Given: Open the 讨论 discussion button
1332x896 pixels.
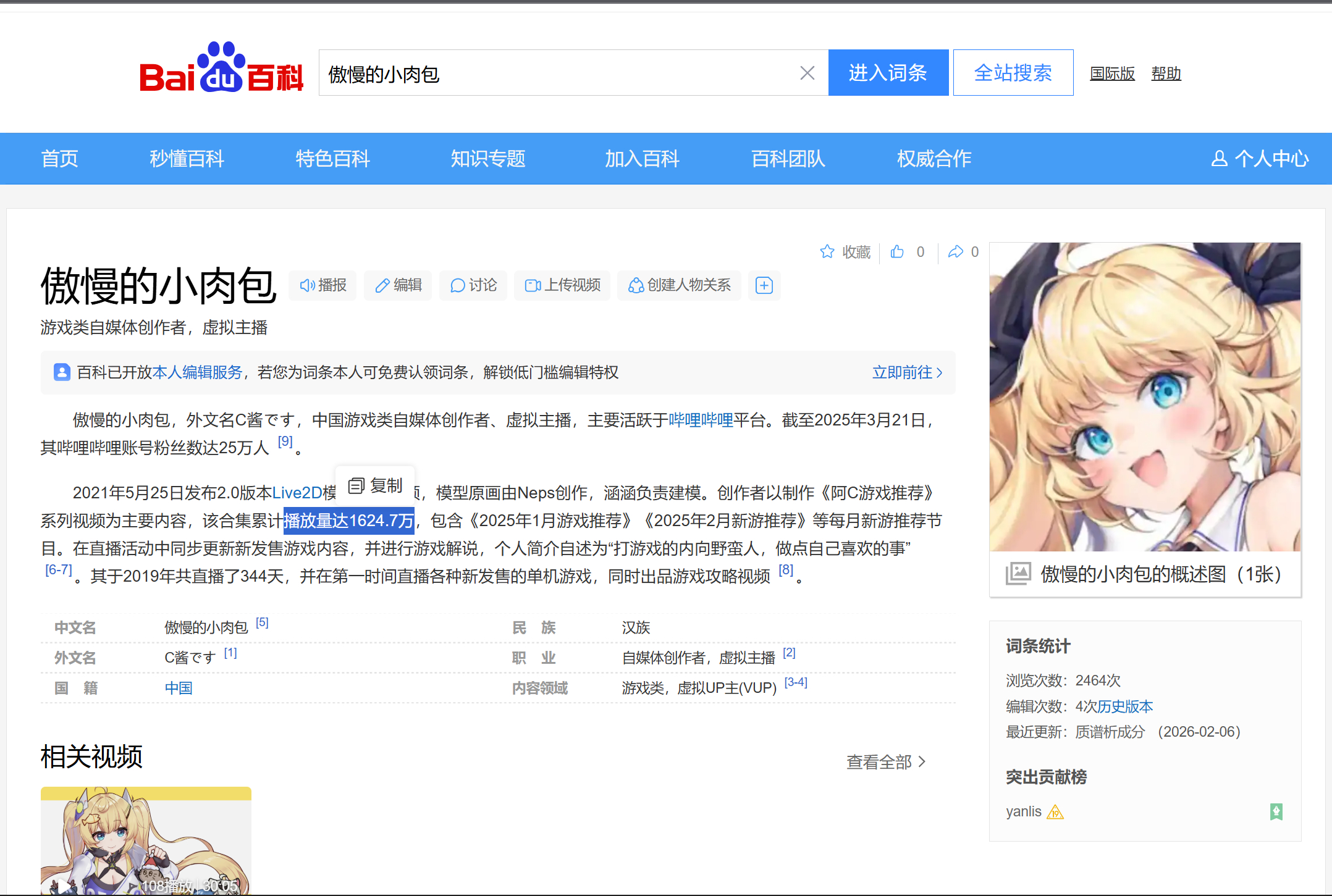Looking at the screenshot, I should tap(473, 285).
